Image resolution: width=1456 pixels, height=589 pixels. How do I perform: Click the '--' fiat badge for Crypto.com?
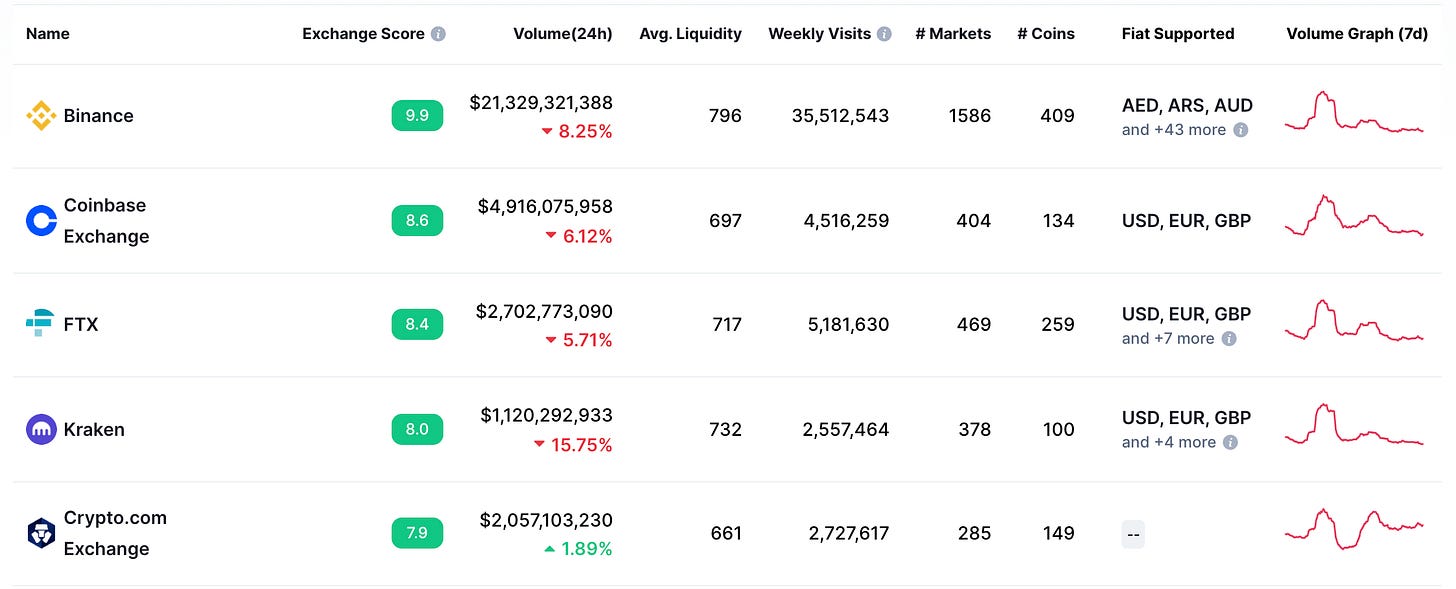1133,534
